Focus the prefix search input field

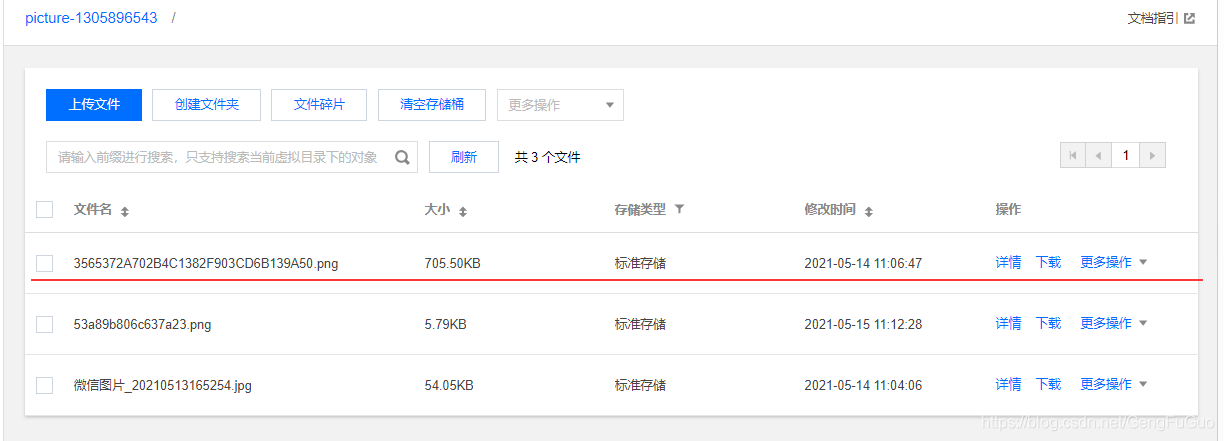tap(218, 157)
